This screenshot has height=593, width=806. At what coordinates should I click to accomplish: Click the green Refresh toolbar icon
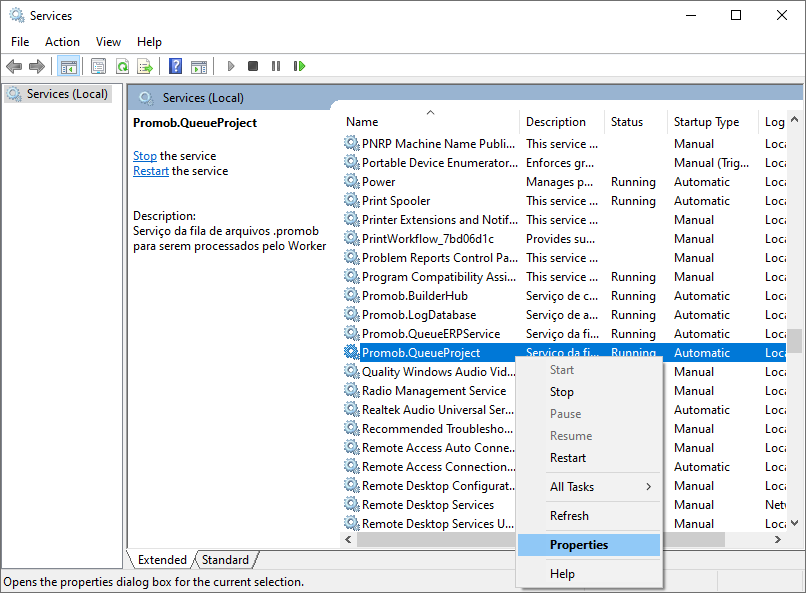pos(122,66)
